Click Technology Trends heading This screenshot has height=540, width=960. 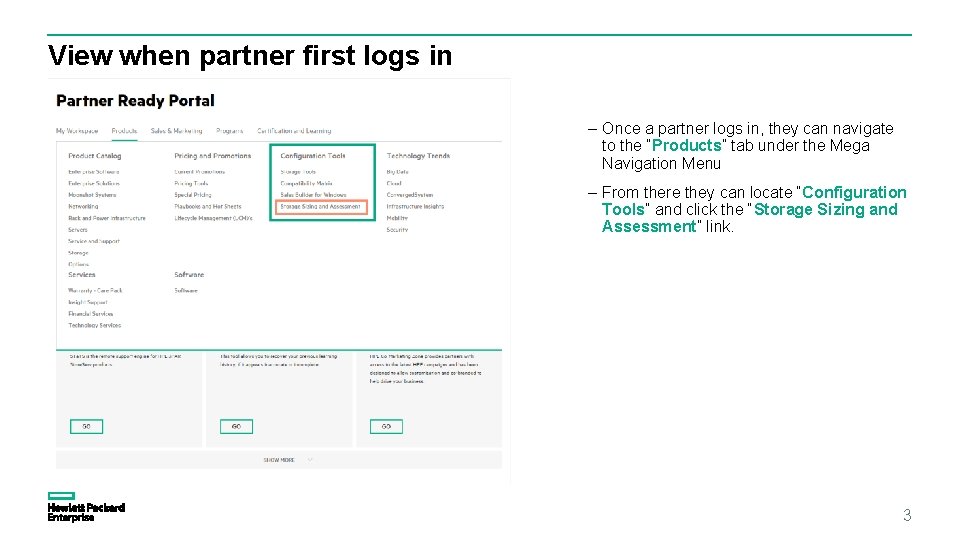[418, 156]
